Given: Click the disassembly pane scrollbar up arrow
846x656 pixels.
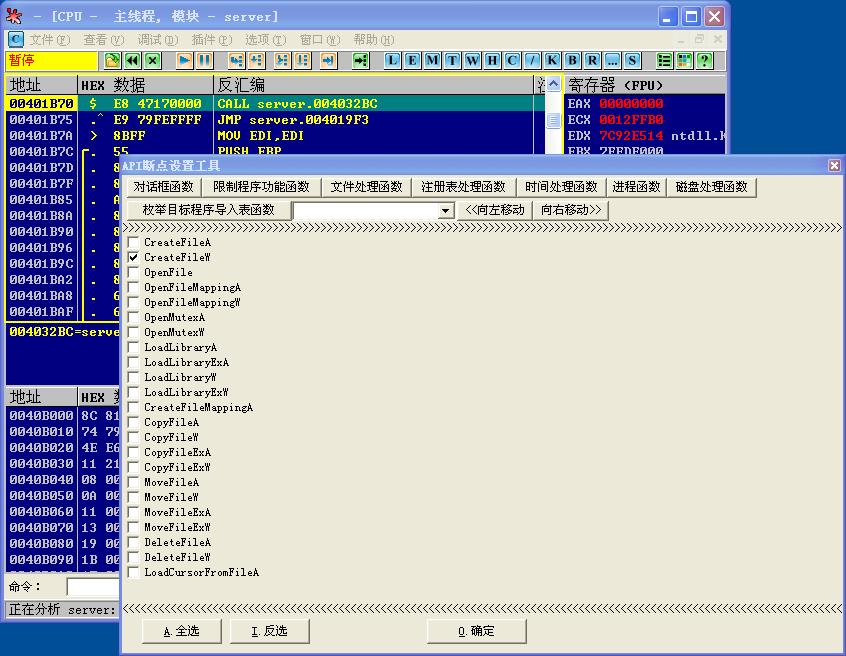Looking at the screenshot, I should [553, 85].
